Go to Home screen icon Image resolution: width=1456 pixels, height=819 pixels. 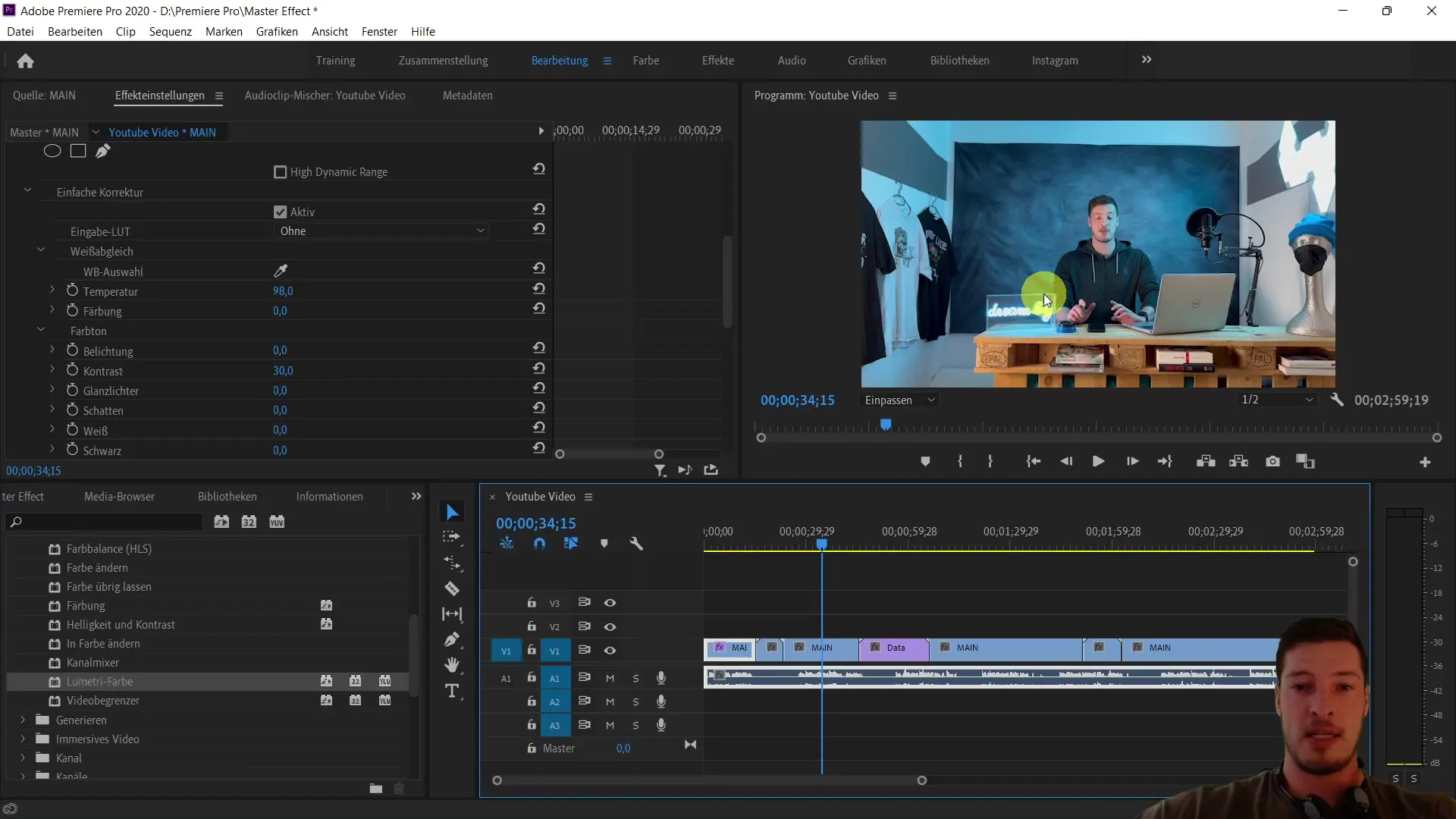click(26, 61)
